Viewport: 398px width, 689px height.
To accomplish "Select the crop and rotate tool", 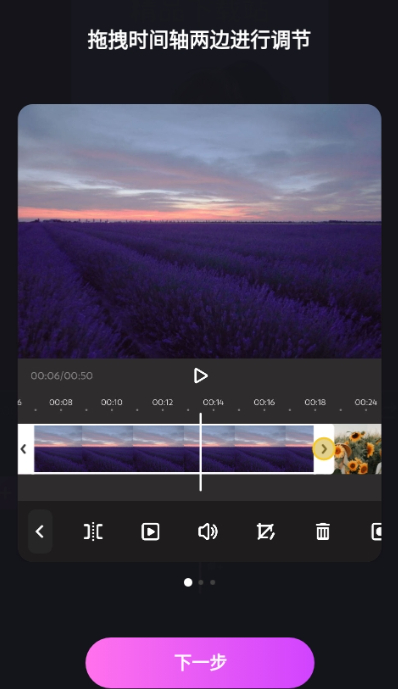I will click(x=265, y=532).
